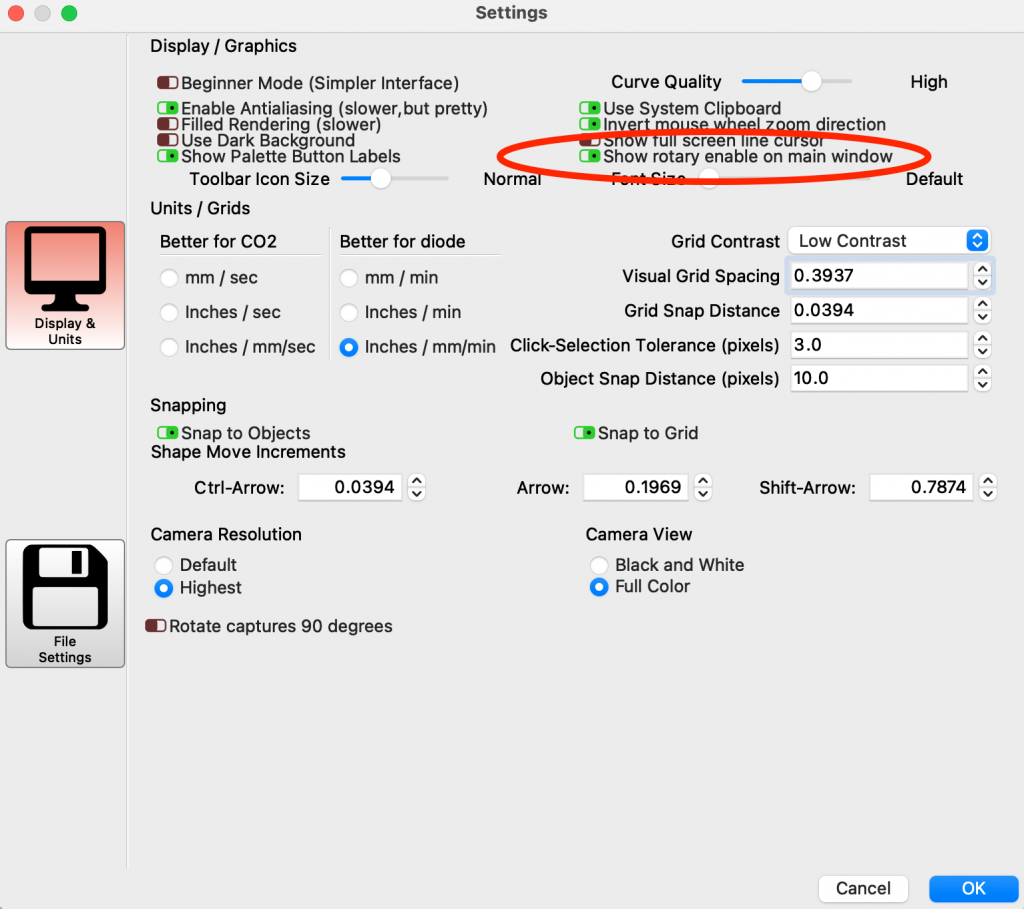Switch Camera View to Black and White
Viewport: 1024px width, 909px height.
click(598, 564)
